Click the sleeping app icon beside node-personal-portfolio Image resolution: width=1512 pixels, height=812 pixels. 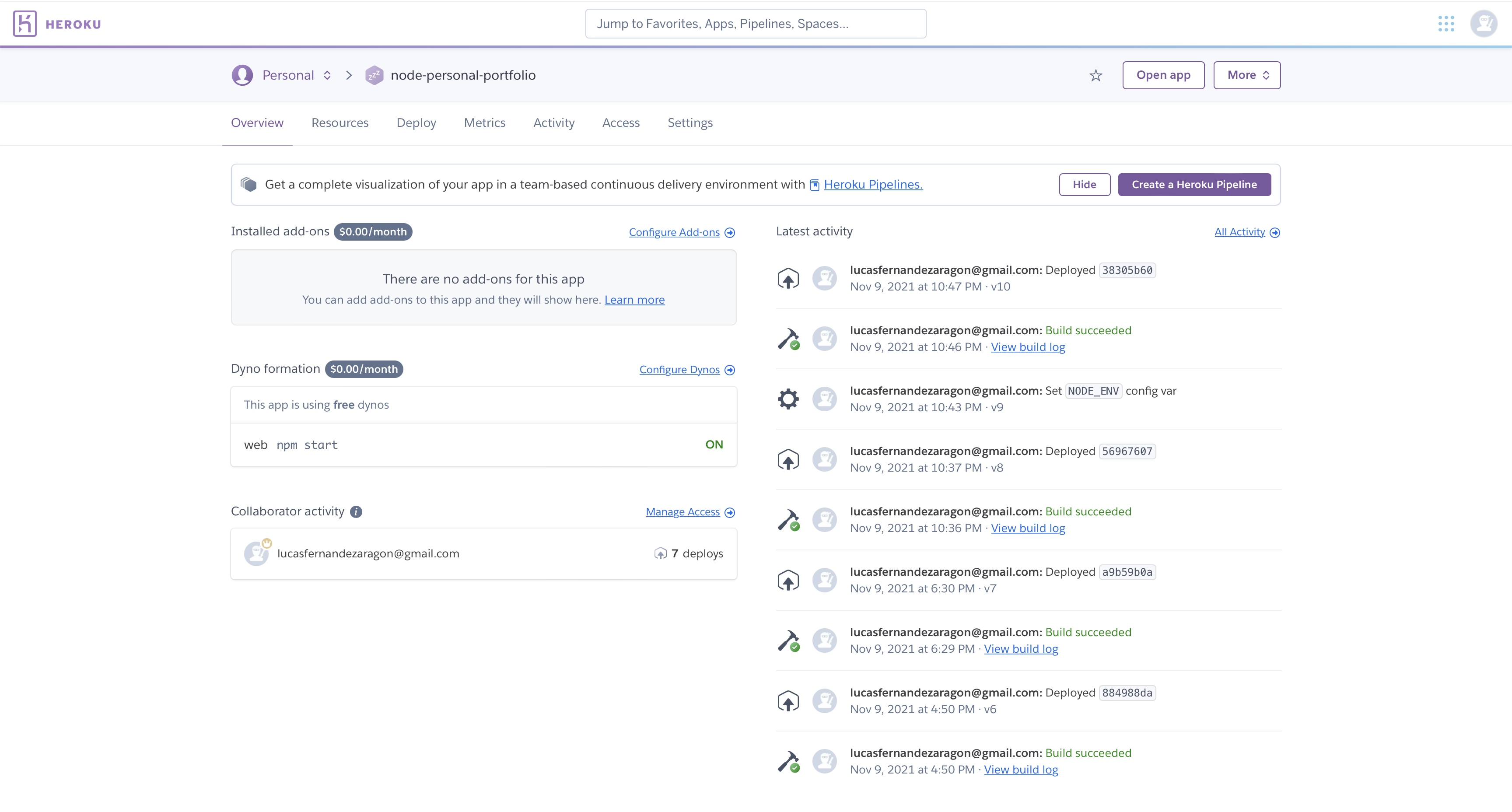click(x=374, y=74)
